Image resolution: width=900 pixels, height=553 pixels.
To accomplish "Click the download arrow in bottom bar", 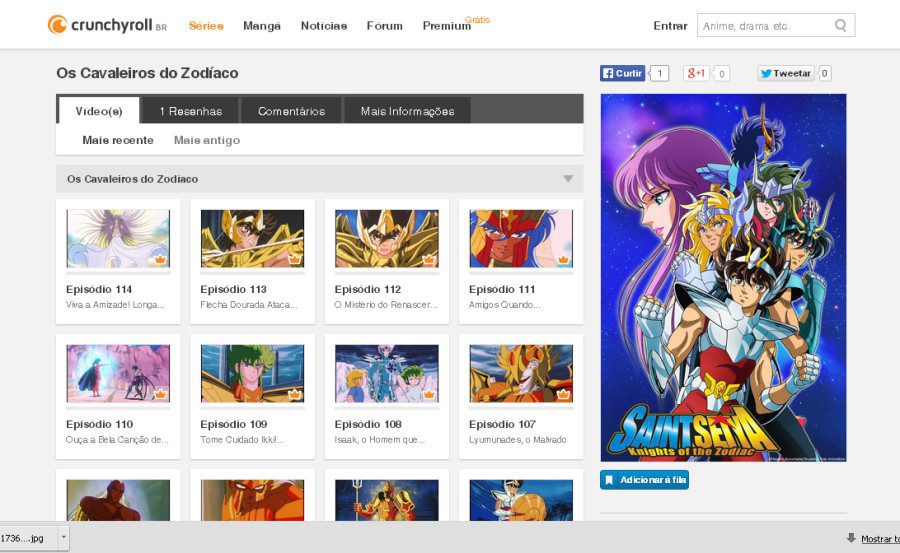I will tap(851, 538).
